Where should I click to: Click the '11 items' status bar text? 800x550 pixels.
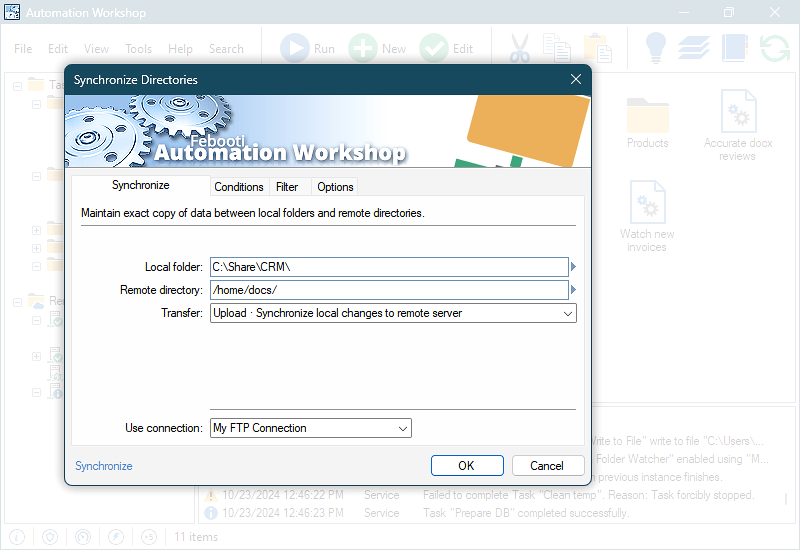[x=196, y=537]
